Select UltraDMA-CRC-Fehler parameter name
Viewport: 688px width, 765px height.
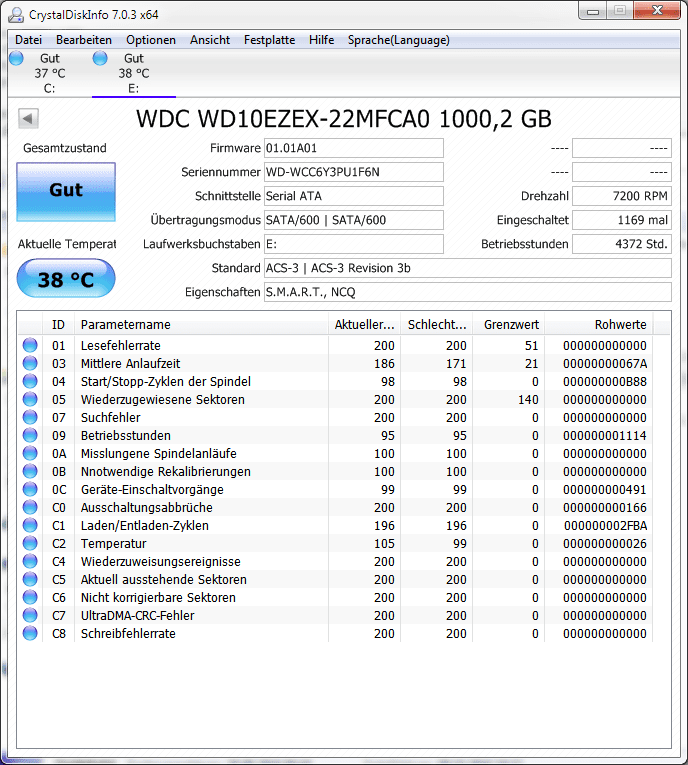tap(138, 616)
